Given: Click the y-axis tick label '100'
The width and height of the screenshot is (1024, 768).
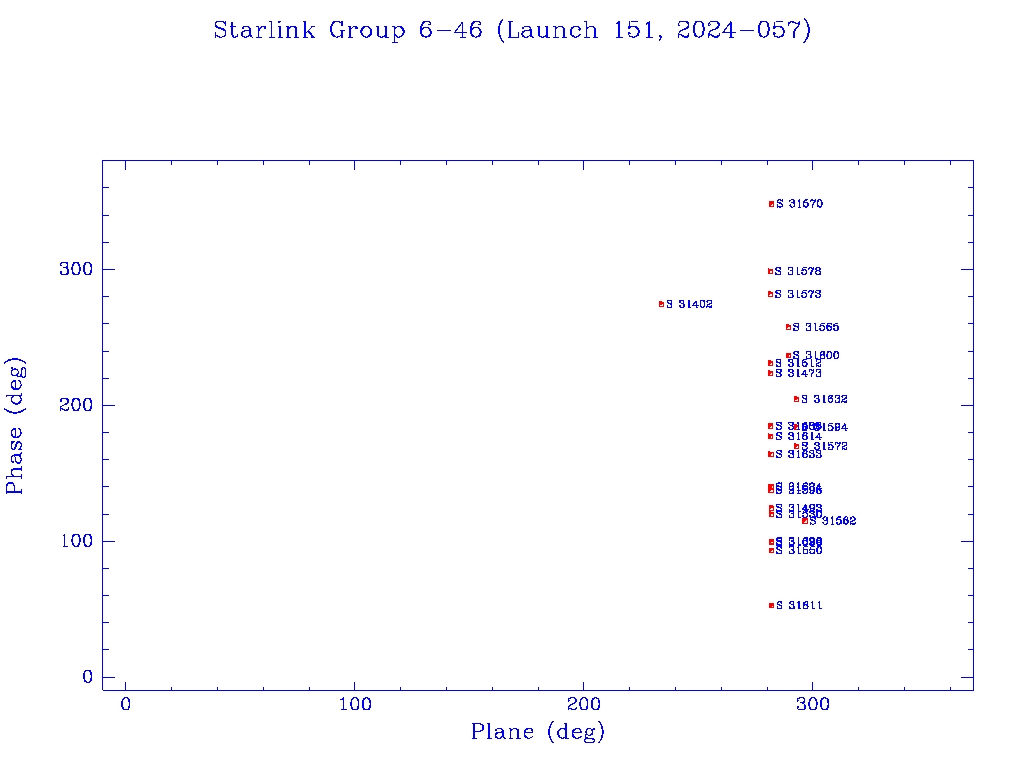Looking at the screenshot, I should coord(76,541).
